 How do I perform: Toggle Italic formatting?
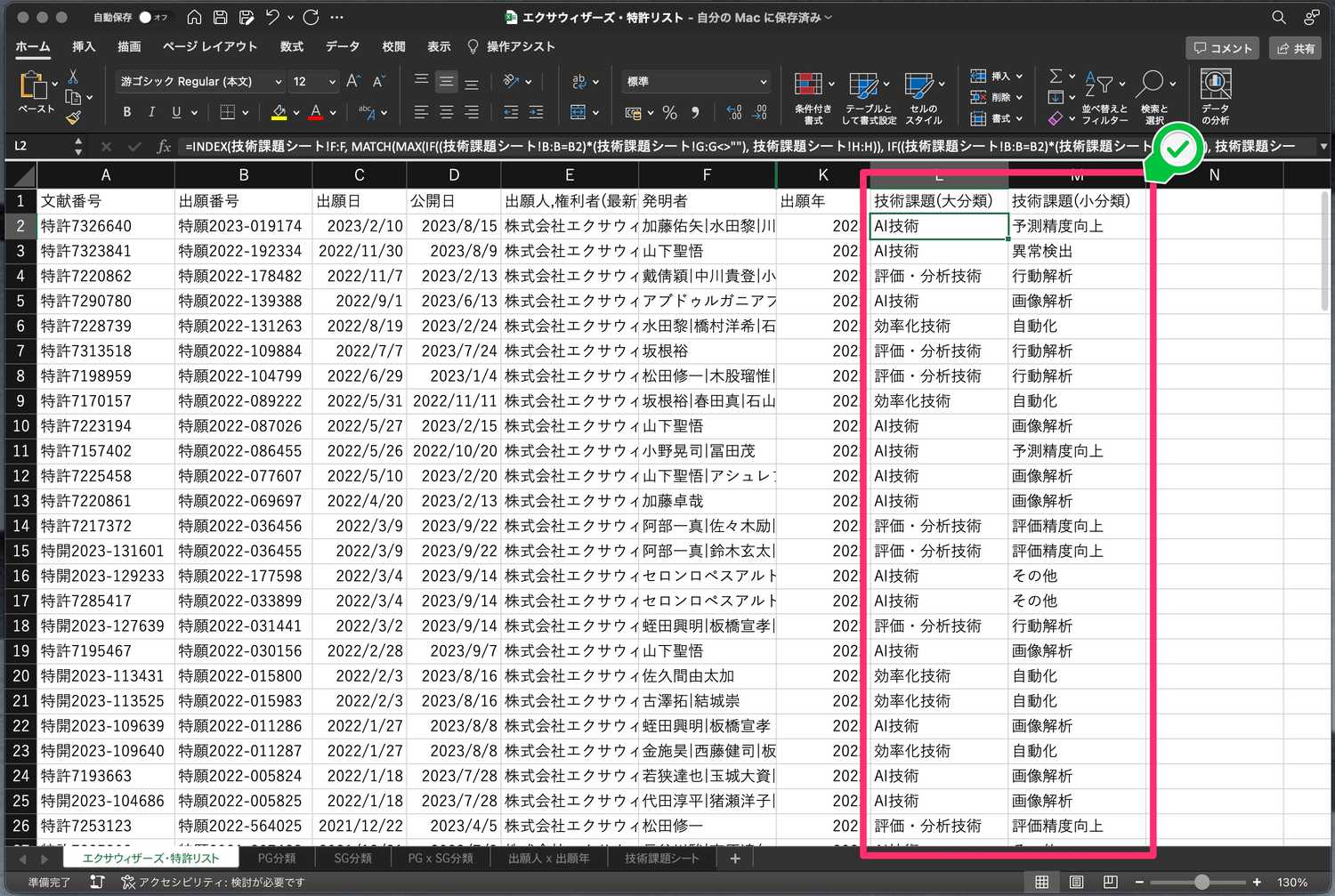tap(151, 112)
